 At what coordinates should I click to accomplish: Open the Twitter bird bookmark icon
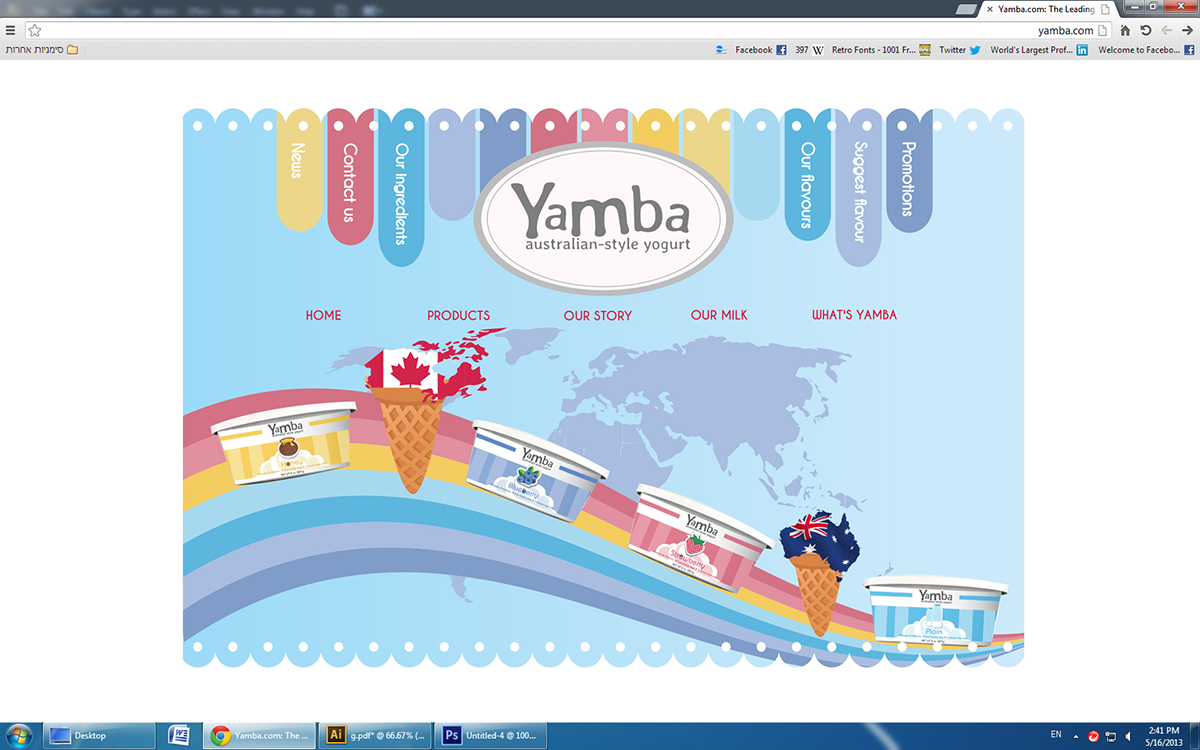tap(974, 49)
